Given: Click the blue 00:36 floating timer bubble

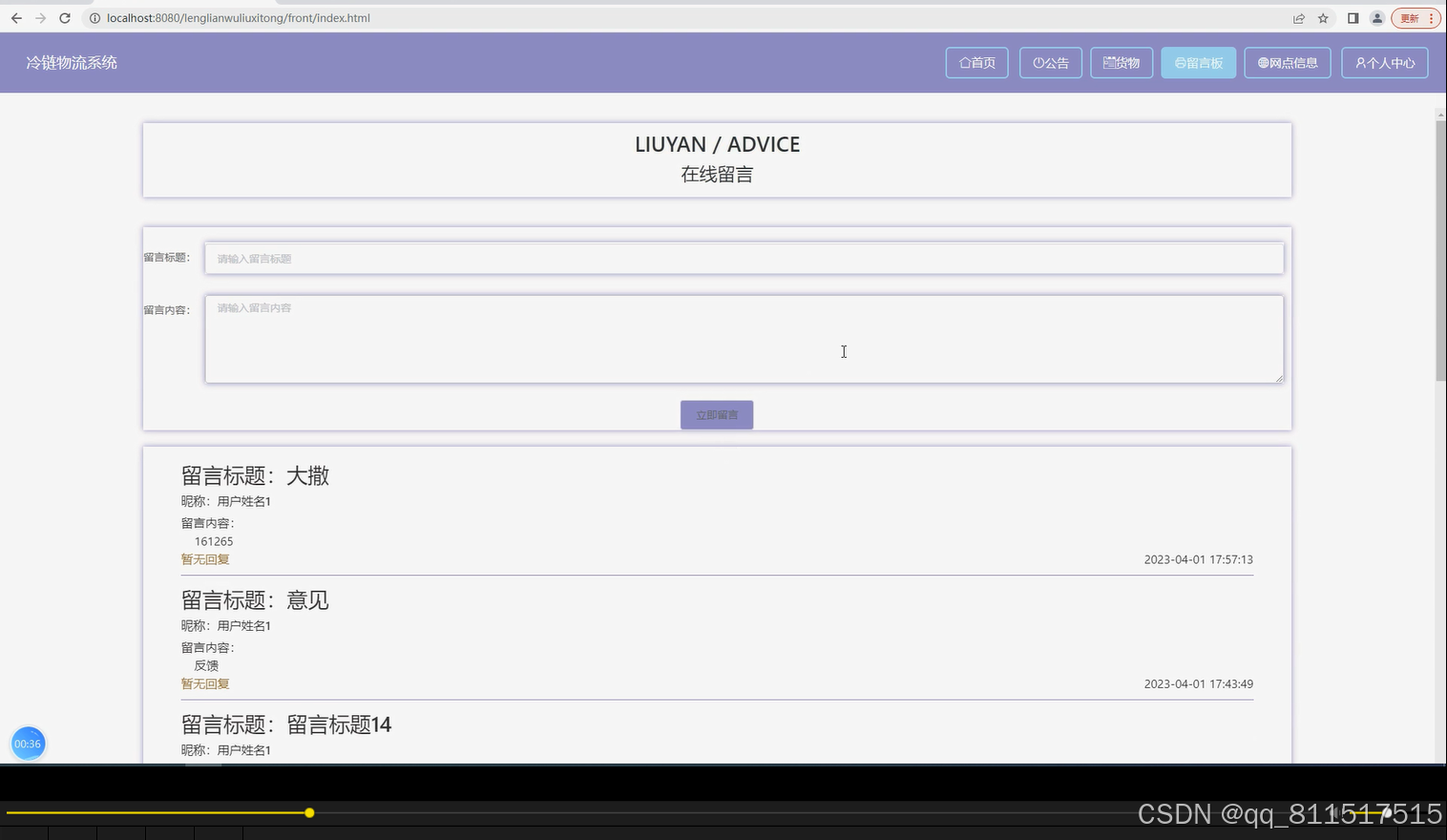Looking at the screenshot, I should coord(28,743).
